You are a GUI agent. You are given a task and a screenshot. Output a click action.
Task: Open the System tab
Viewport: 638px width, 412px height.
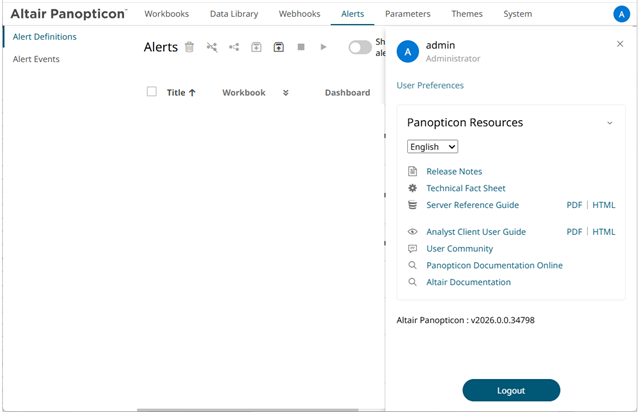518,14
